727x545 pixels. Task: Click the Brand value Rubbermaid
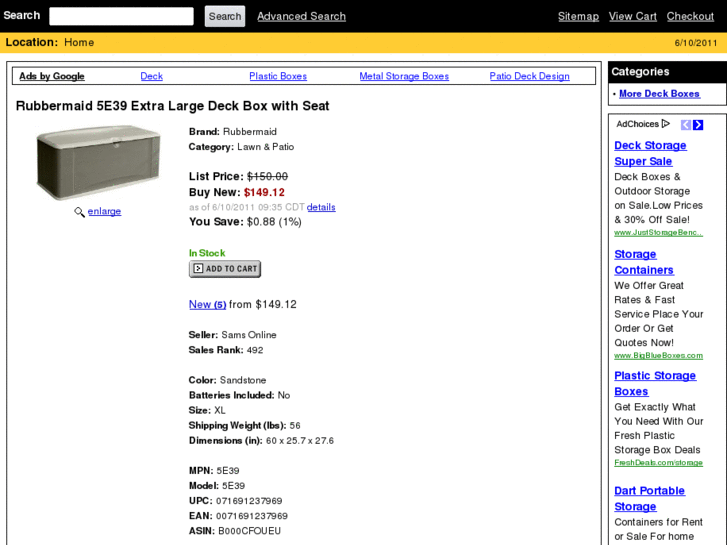point(250,132)
